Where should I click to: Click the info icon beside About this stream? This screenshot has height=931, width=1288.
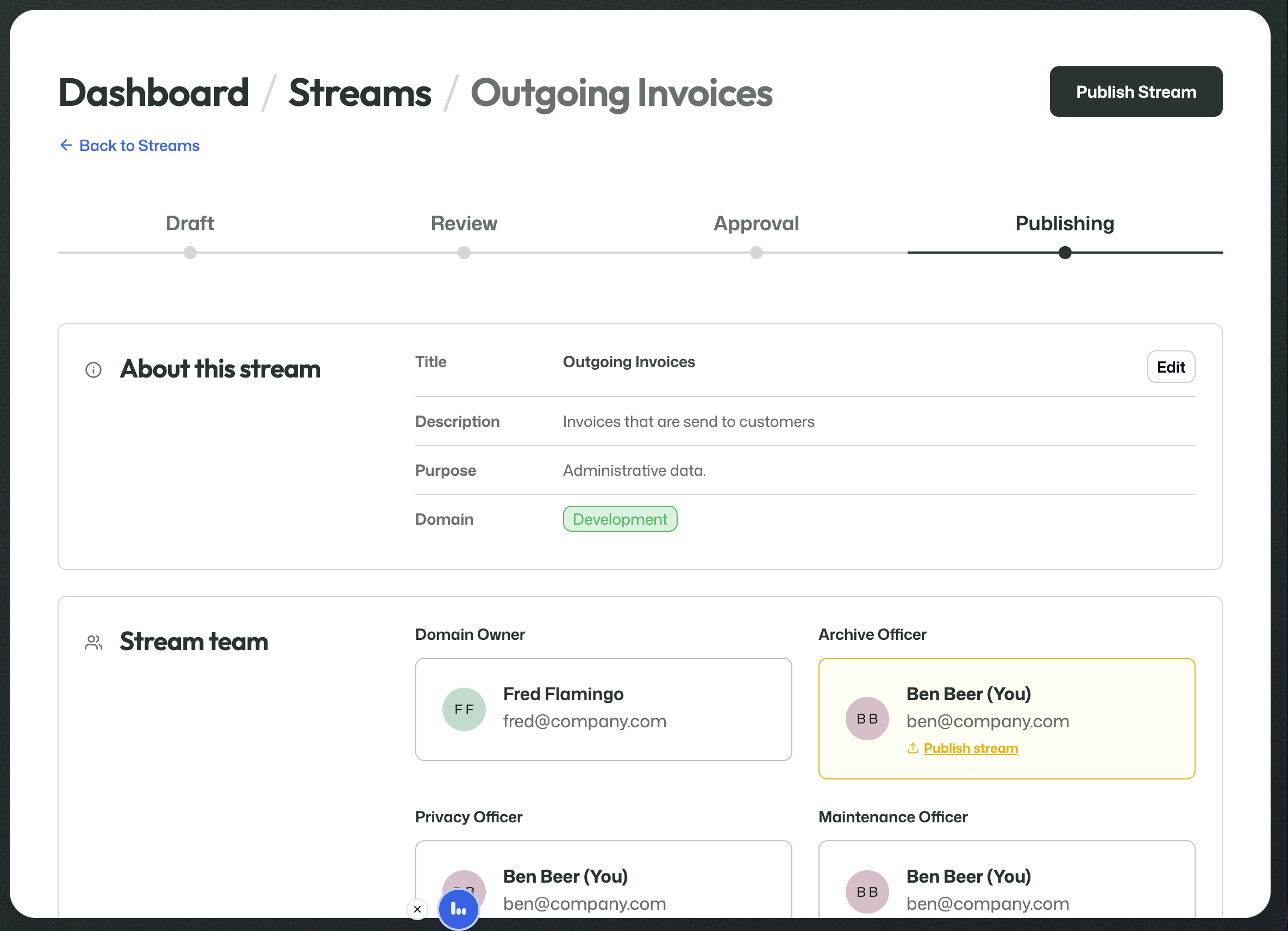pos(93,370)
